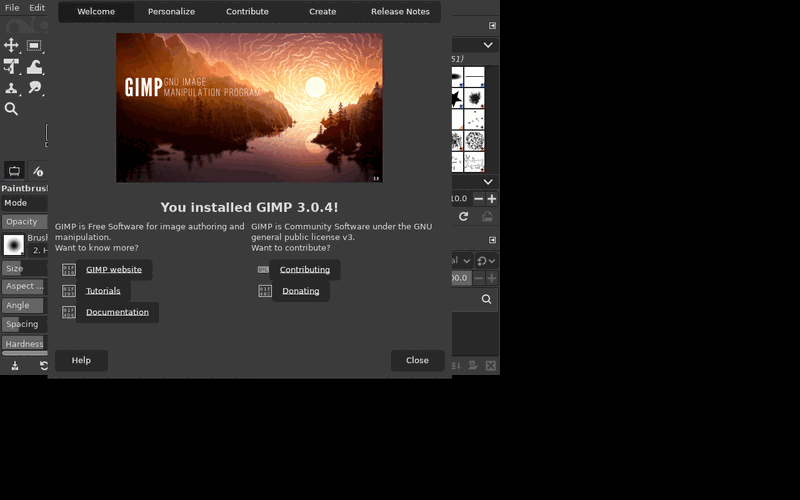Open the Donating link
Screen dimensions: 800x500
point(301,291)
